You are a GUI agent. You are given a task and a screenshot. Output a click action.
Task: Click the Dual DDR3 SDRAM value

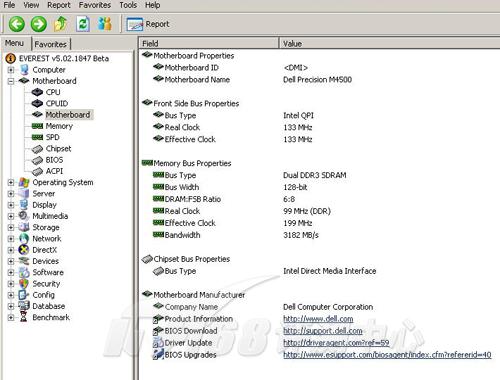point(315,175)
